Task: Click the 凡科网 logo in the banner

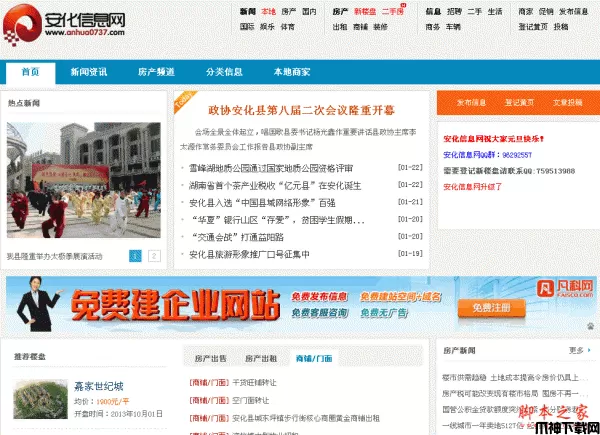Action: (565, 288)
